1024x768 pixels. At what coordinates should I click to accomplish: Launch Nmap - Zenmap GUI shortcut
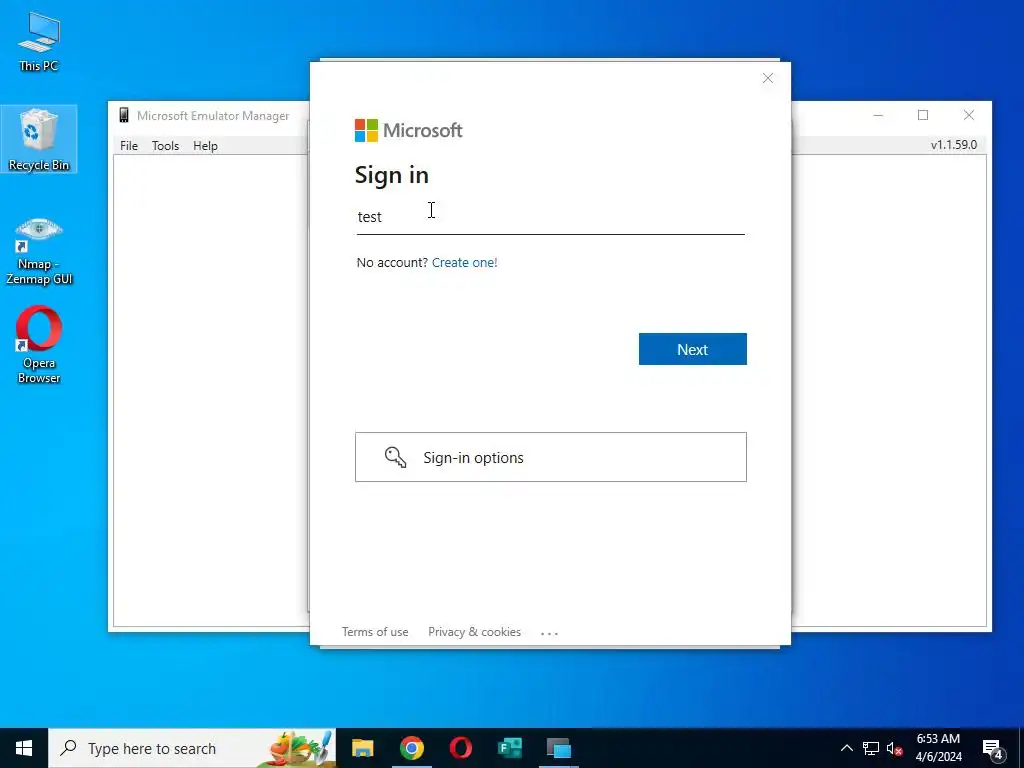point(39,251)
